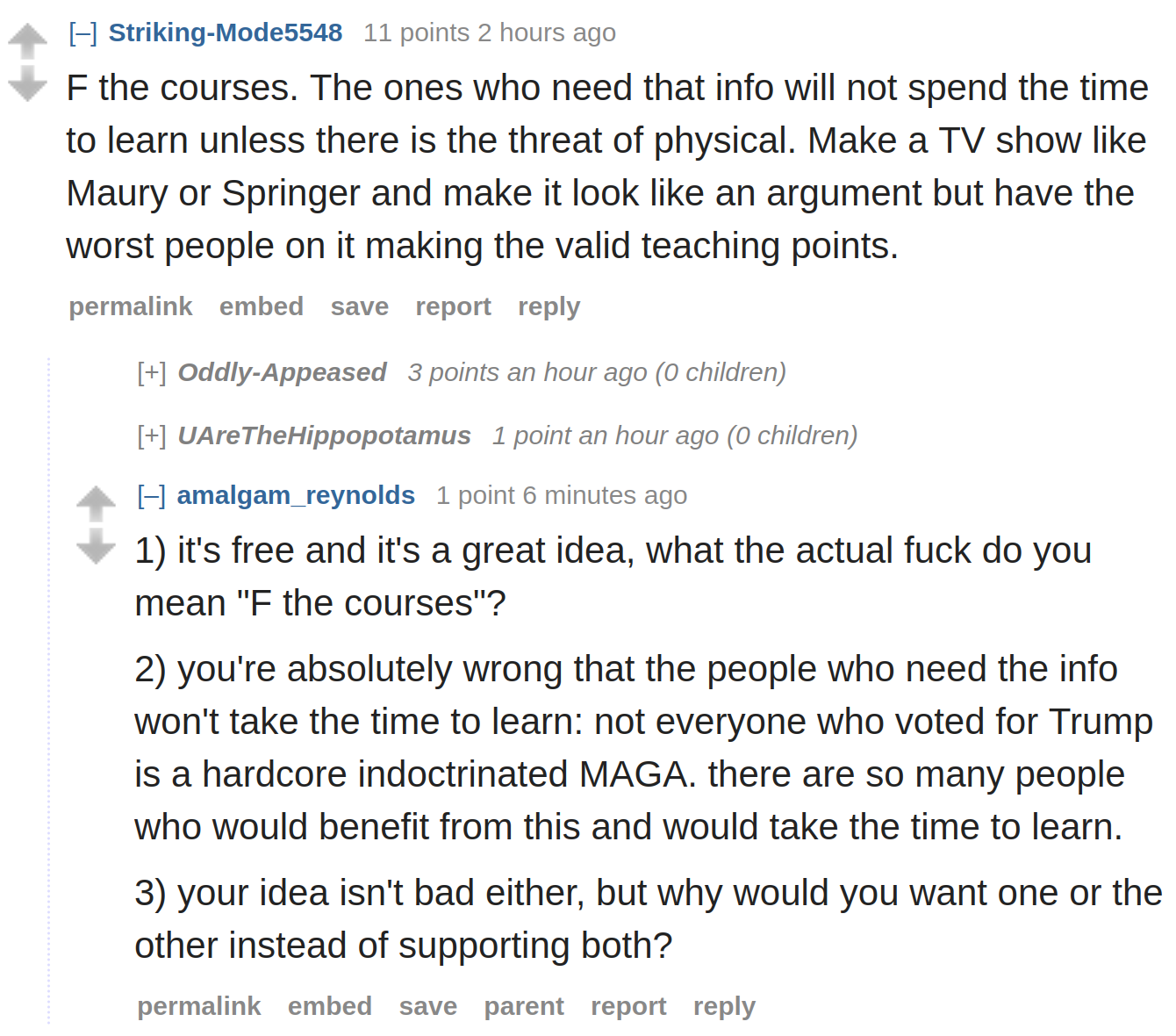The height and width of the screenshot is (1036, 1176).
Task: Click embed under the top comment
Action: click(x=262, y=306)
